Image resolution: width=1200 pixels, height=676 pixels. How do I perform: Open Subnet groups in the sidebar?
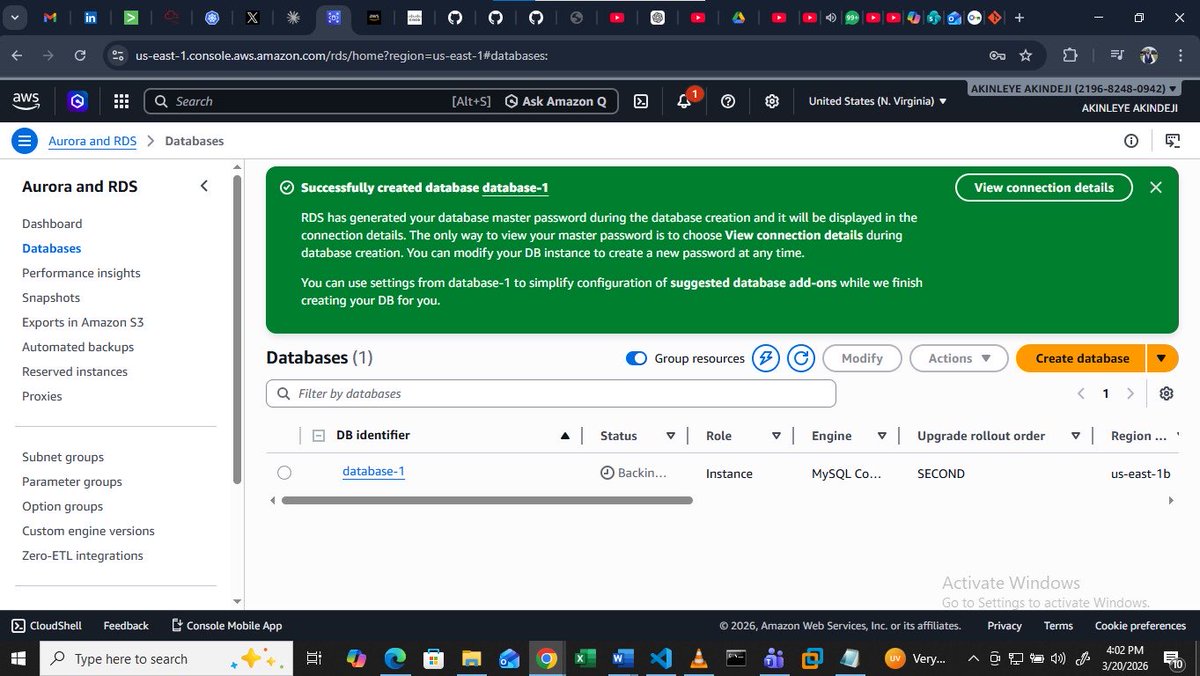coord(63,457)
